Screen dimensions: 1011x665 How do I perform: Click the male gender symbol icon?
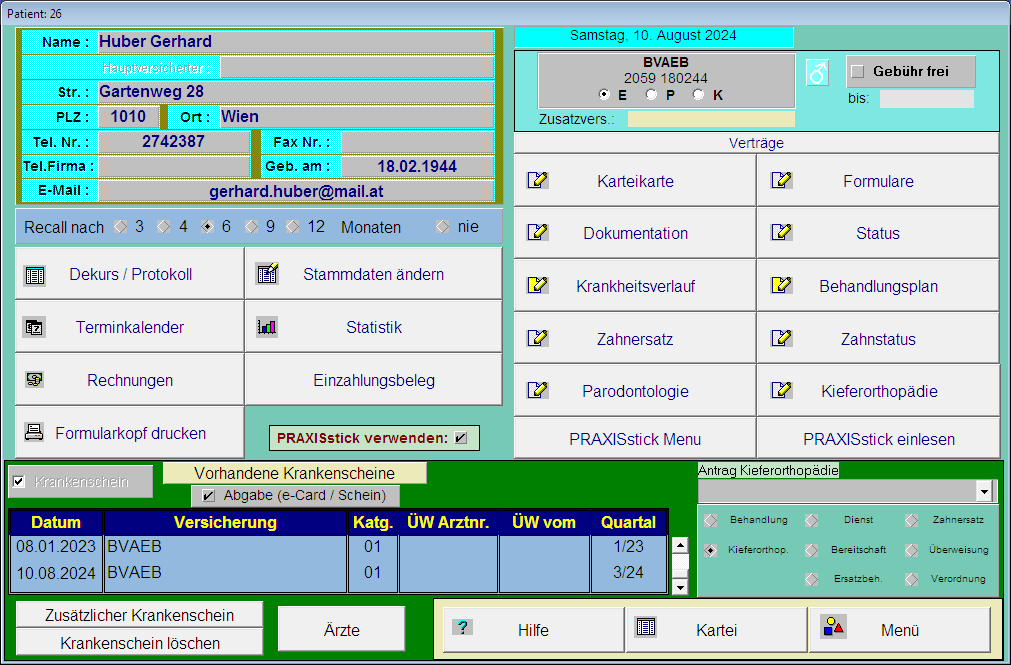click(x=818, y=73)
